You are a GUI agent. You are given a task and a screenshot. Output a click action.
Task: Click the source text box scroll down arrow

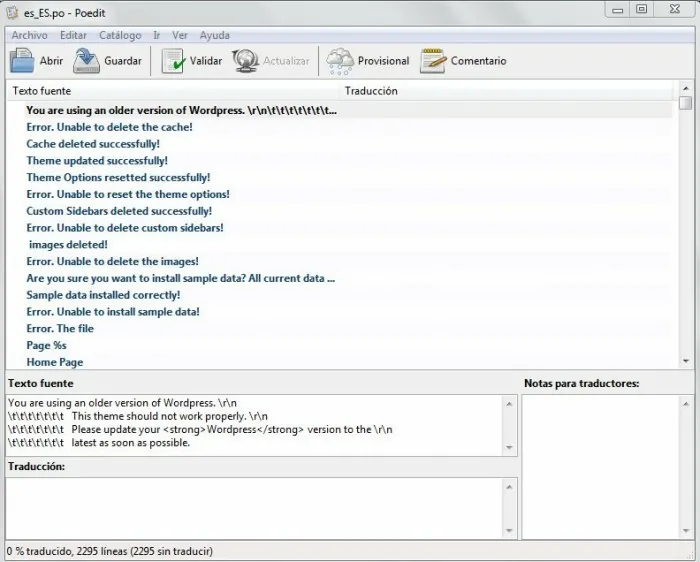tap(509, 447)
